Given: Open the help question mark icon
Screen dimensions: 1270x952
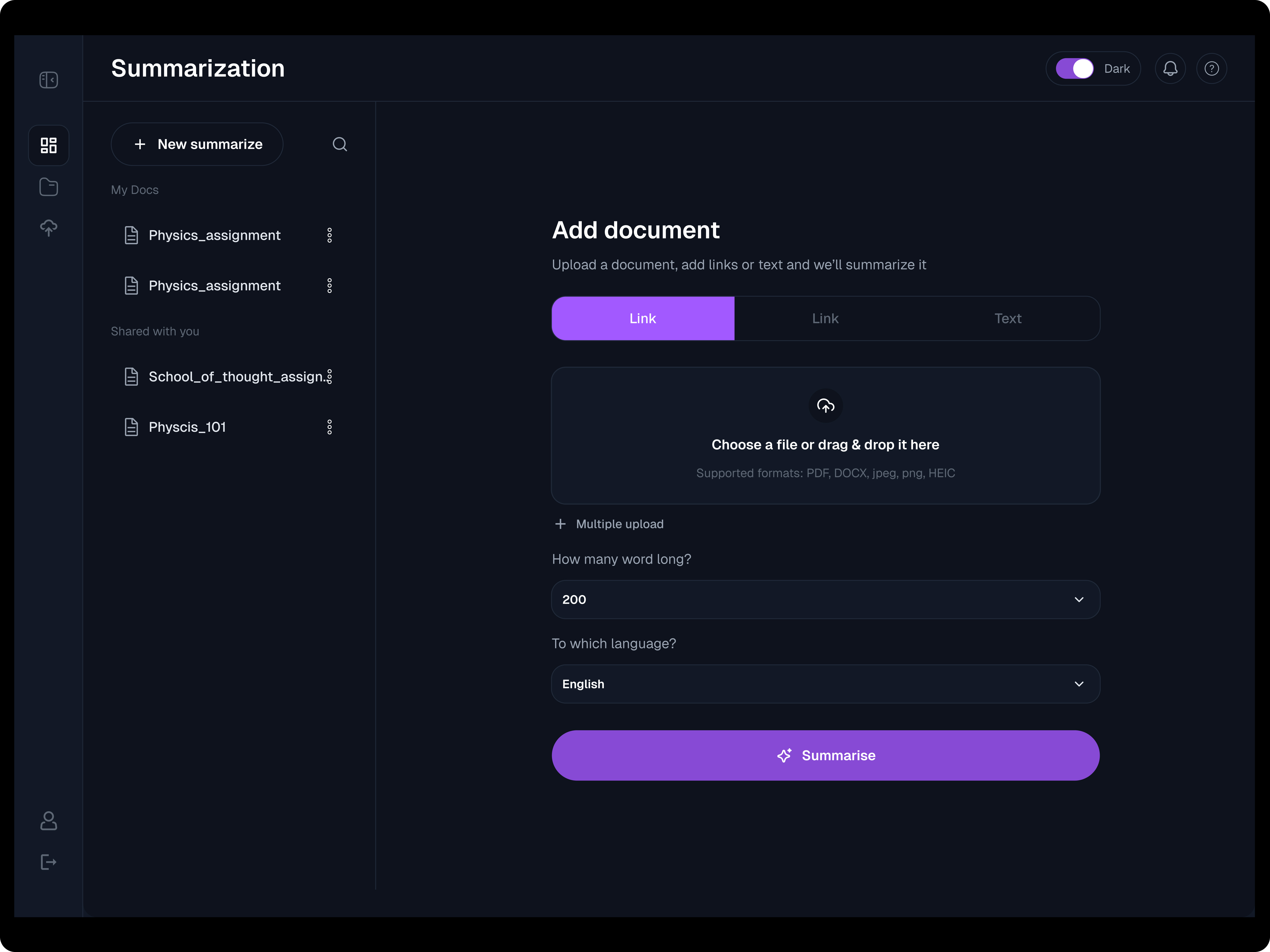Looking at the screenshot, I should point(1211,69).
